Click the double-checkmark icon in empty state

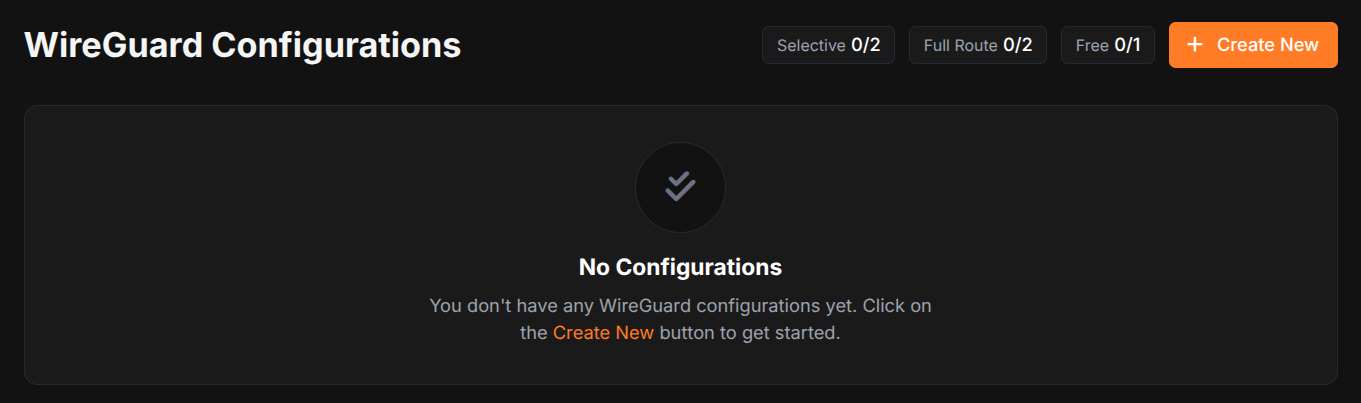680,187
